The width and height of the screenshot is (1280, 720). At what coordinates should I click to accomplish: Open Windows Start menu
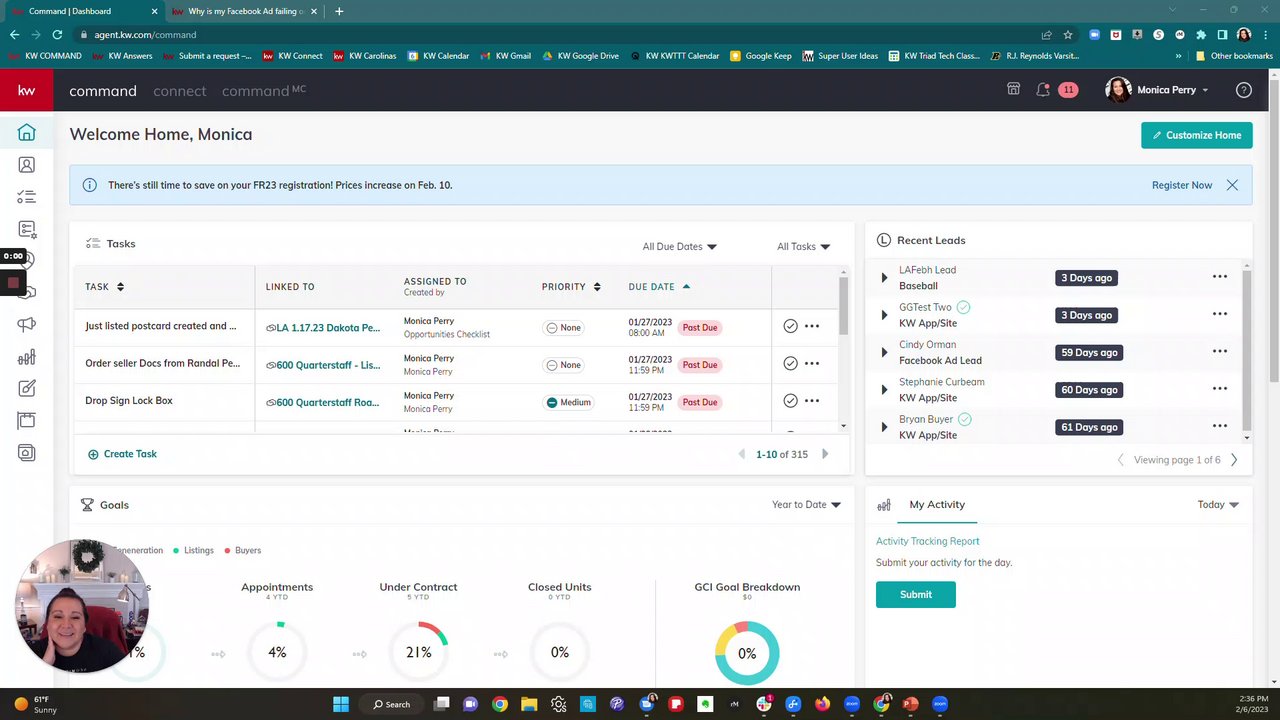341,704
